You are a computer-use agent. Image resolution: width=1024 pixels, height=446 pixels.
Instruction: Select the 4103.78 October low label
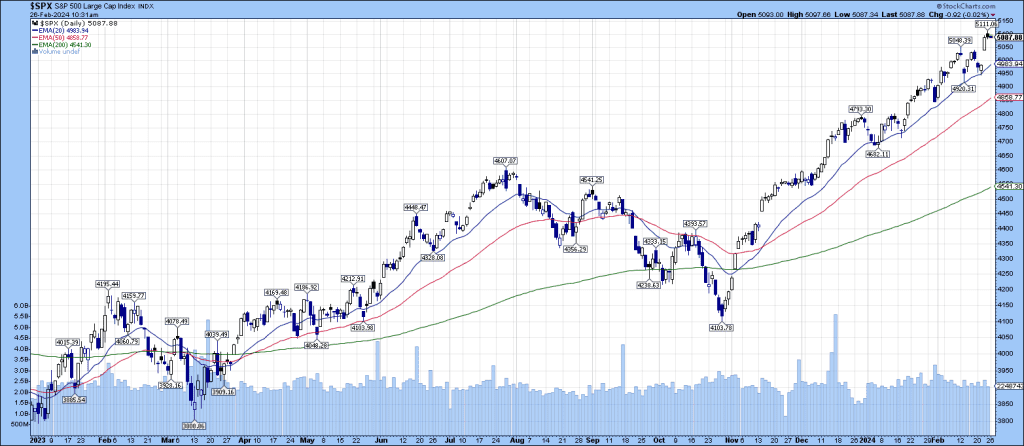[722, 327]
